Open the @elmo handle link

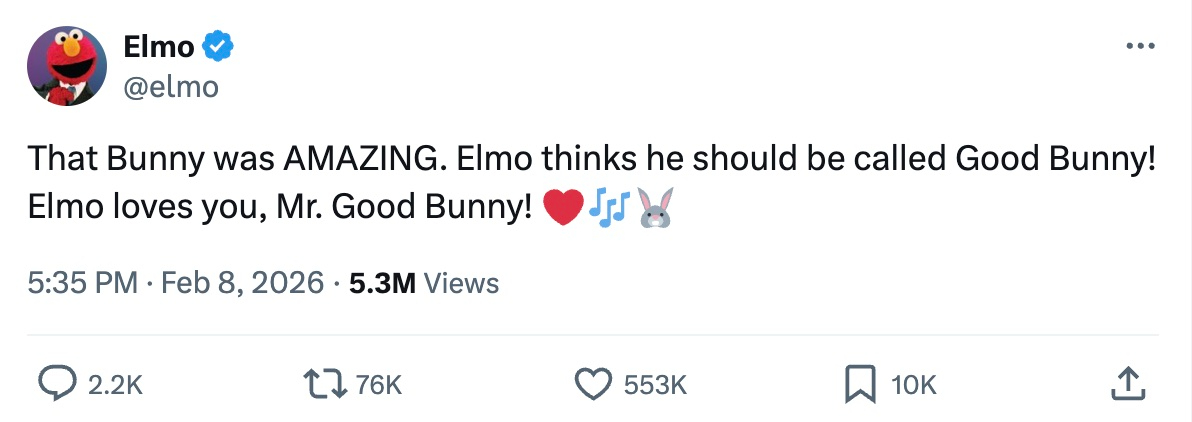pyautogui.click(x=170, y=87)
